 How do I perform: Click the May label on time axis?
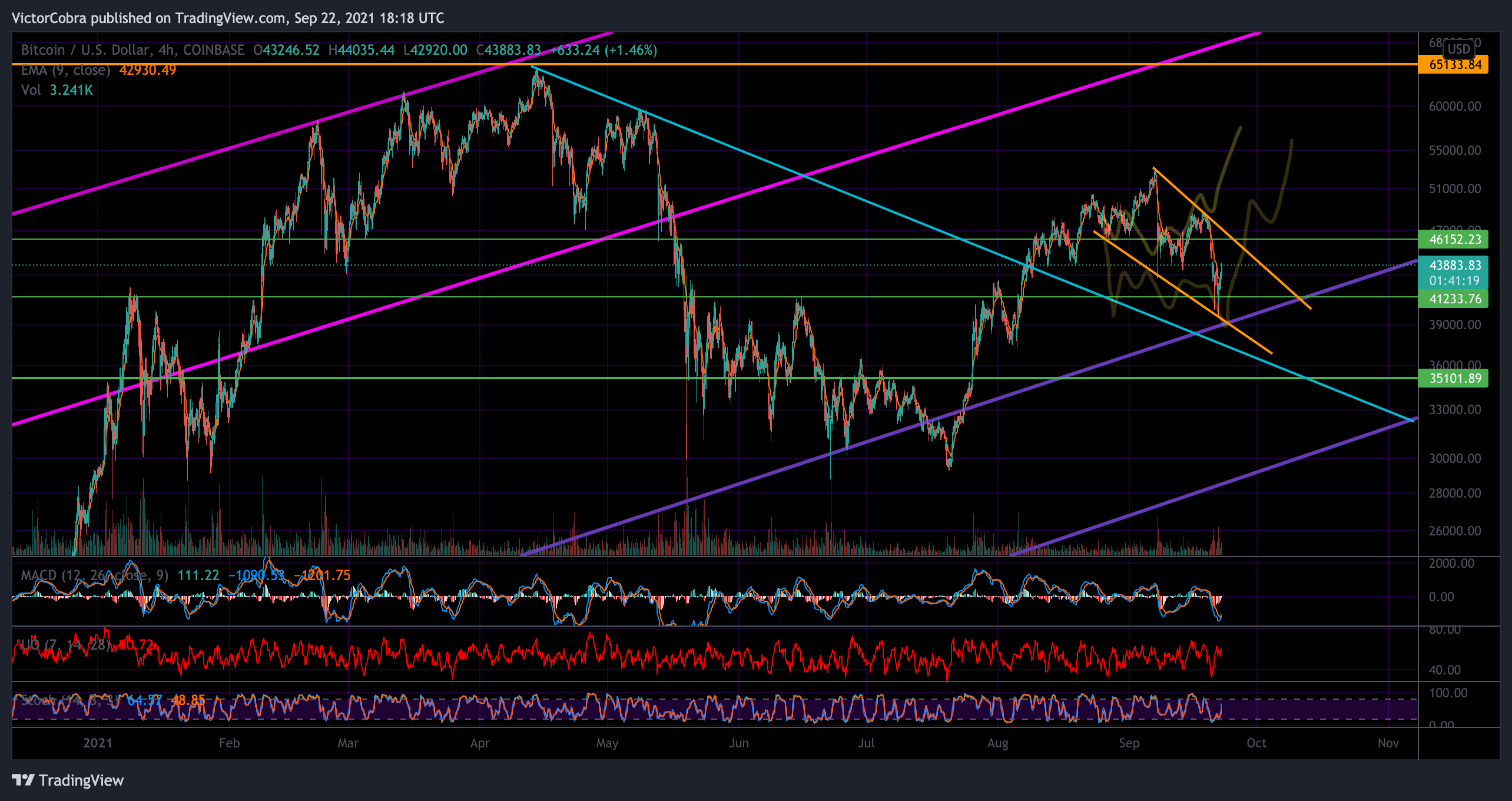[607, 743]
